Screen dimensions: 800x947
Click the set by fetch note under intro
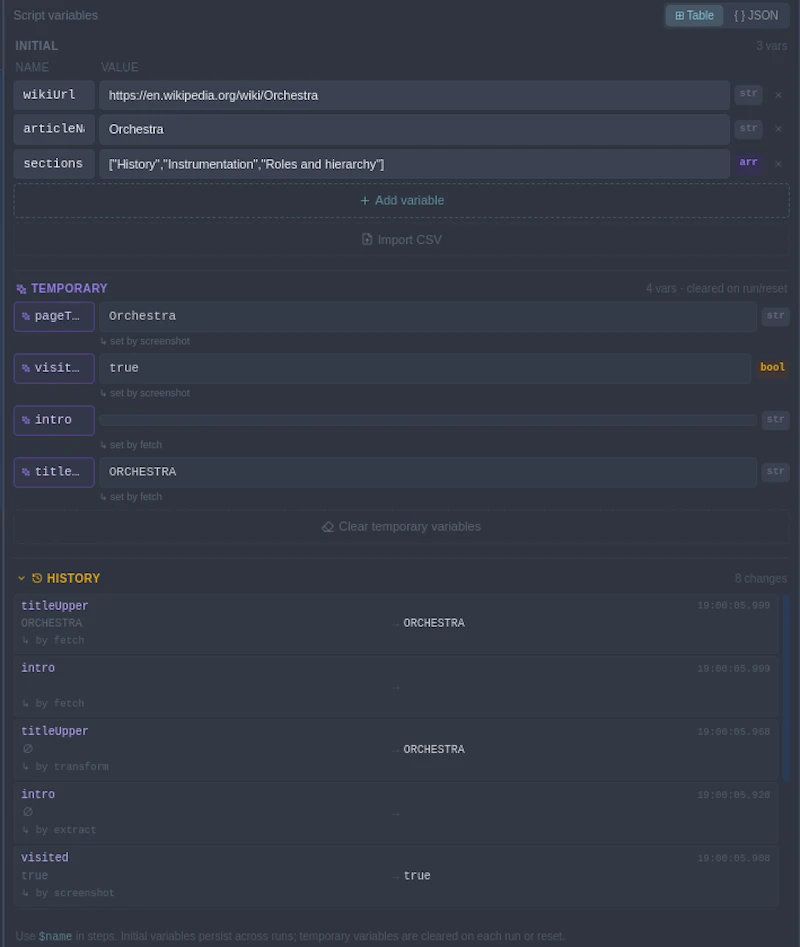131,445
